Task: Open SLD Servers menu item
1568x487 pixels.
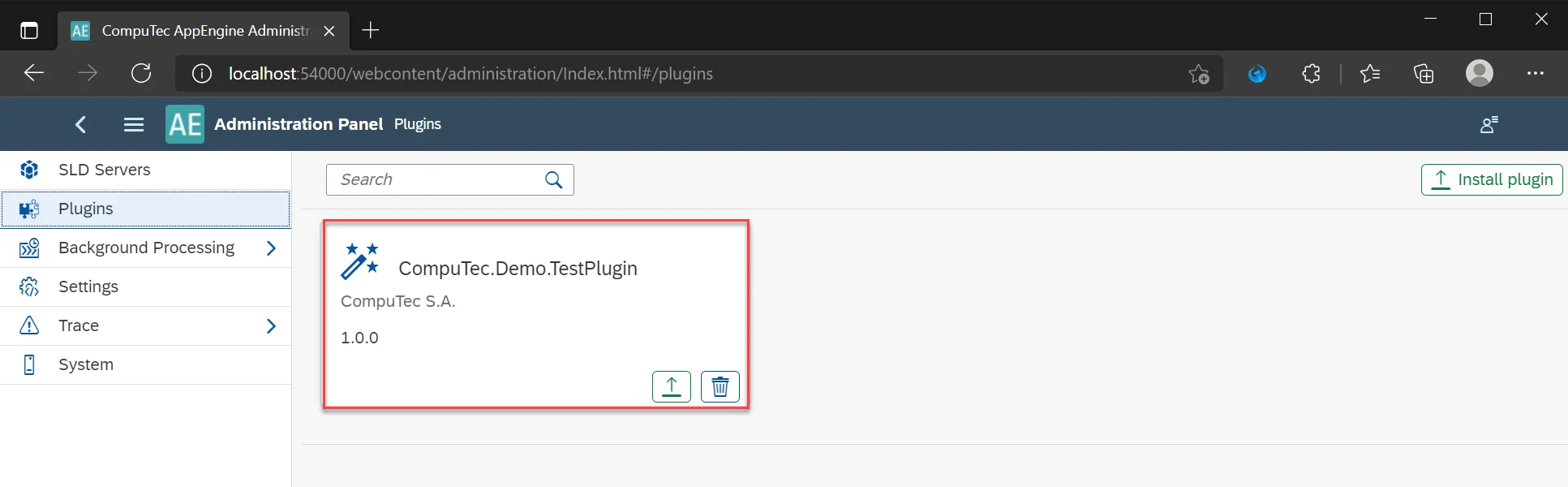Action: 146,170
